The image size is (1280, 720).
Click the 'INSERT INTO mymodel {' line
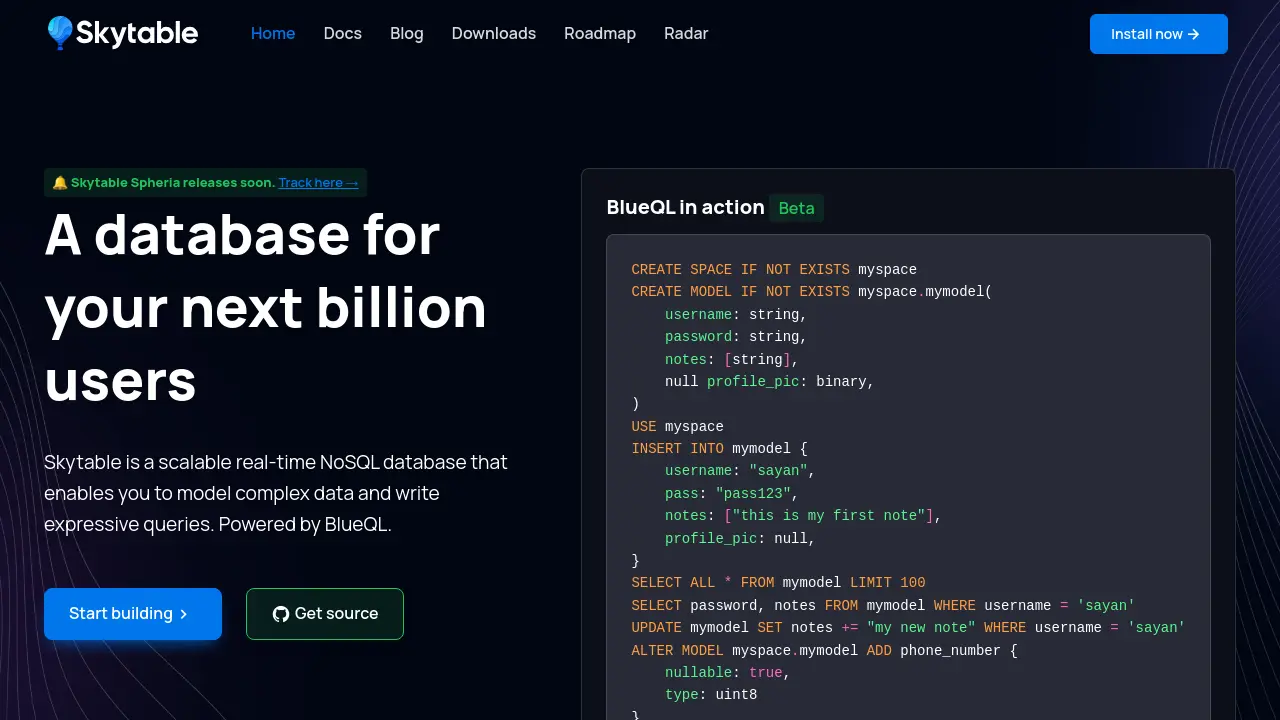click(719, 449)
